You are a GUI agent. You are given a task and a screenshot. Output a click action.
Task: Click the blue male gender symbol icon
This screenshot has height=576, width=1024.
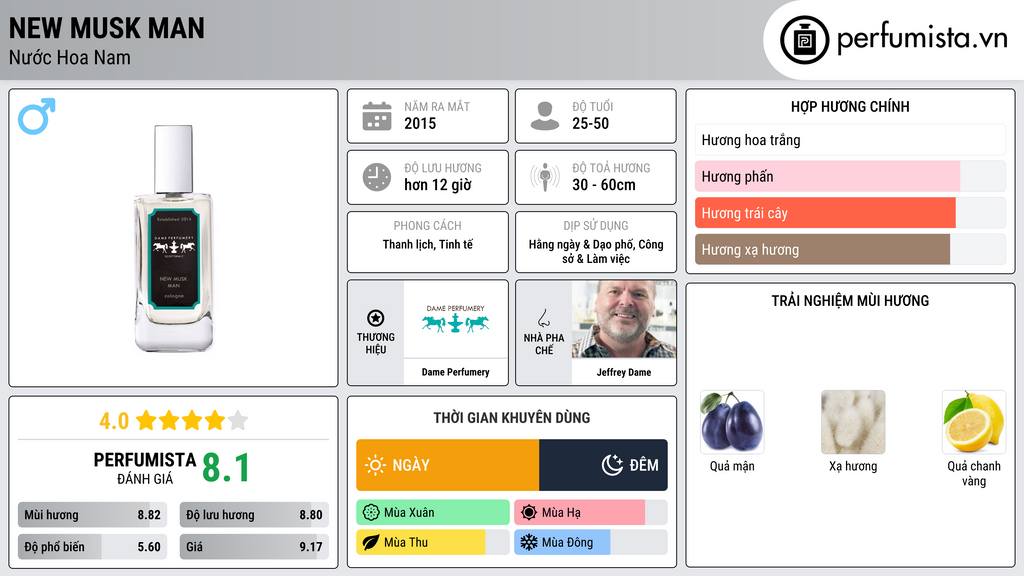(x=37, y=116)
